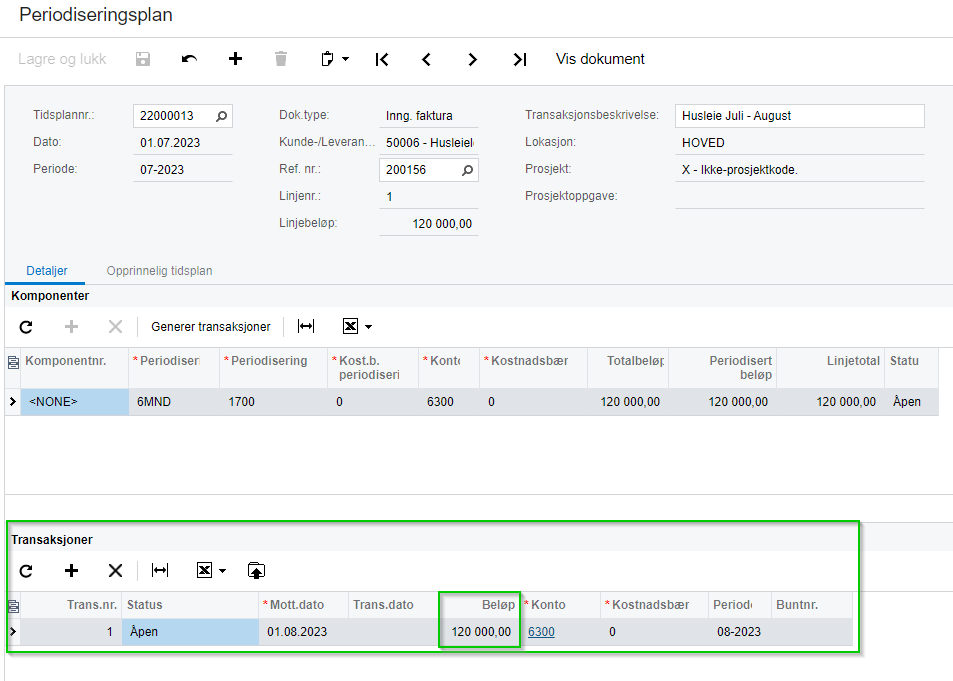
Task: Fit columns in Komponenter grid
Action: pos(306,326)
